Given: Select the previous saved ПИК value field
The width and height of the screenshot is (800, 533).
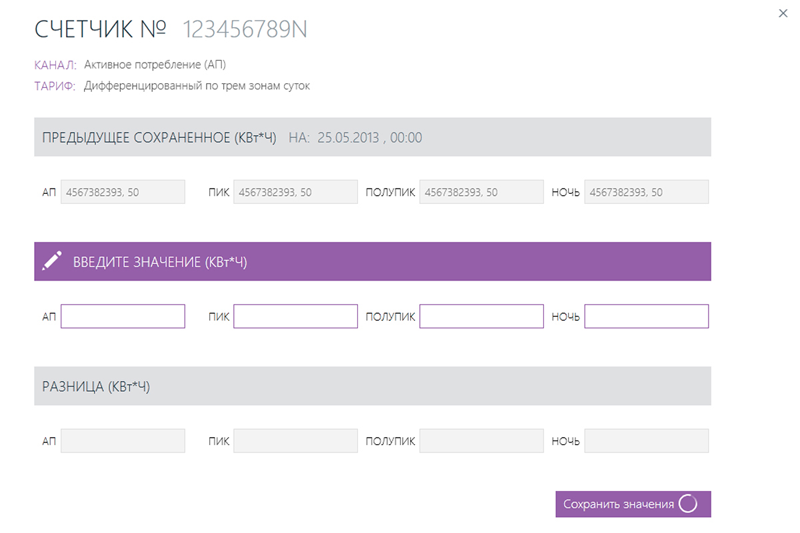Looking at the screenshot, I should point(295,192).
